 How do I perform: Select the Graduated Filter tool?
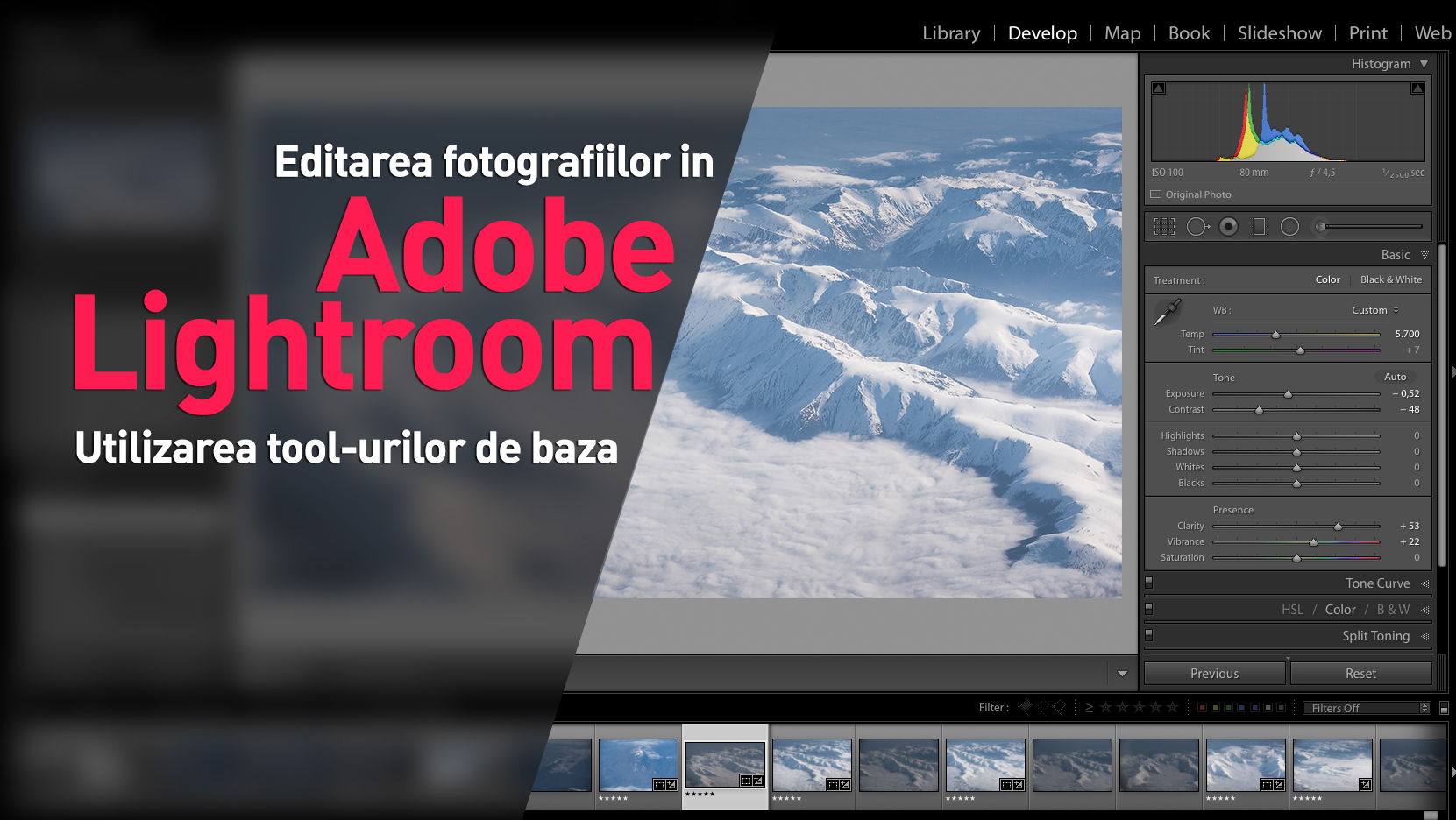click(x=1259, y=227)
